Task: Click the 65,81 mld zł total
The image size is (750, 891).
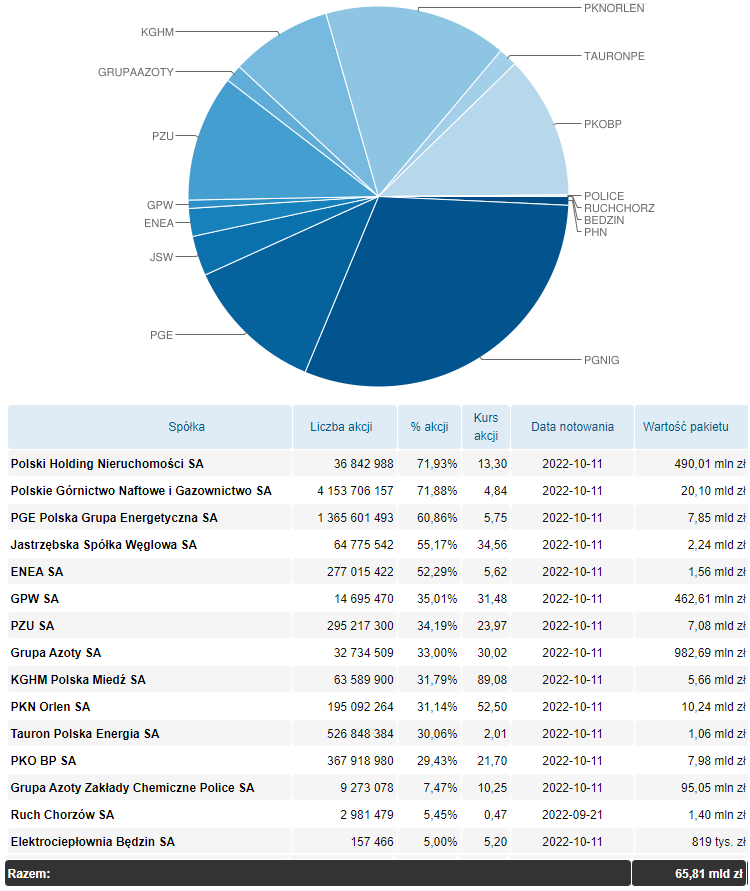Action: coord(709,874)
